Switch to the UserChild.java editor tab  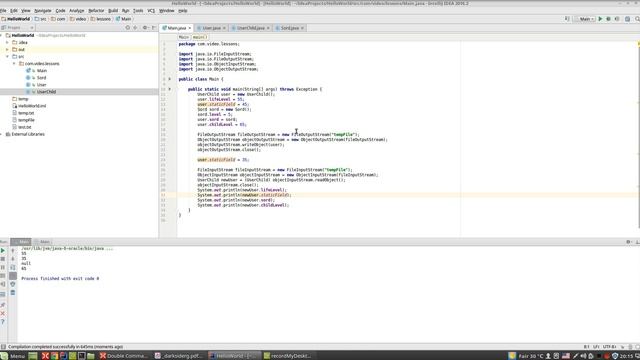(251, 28)
